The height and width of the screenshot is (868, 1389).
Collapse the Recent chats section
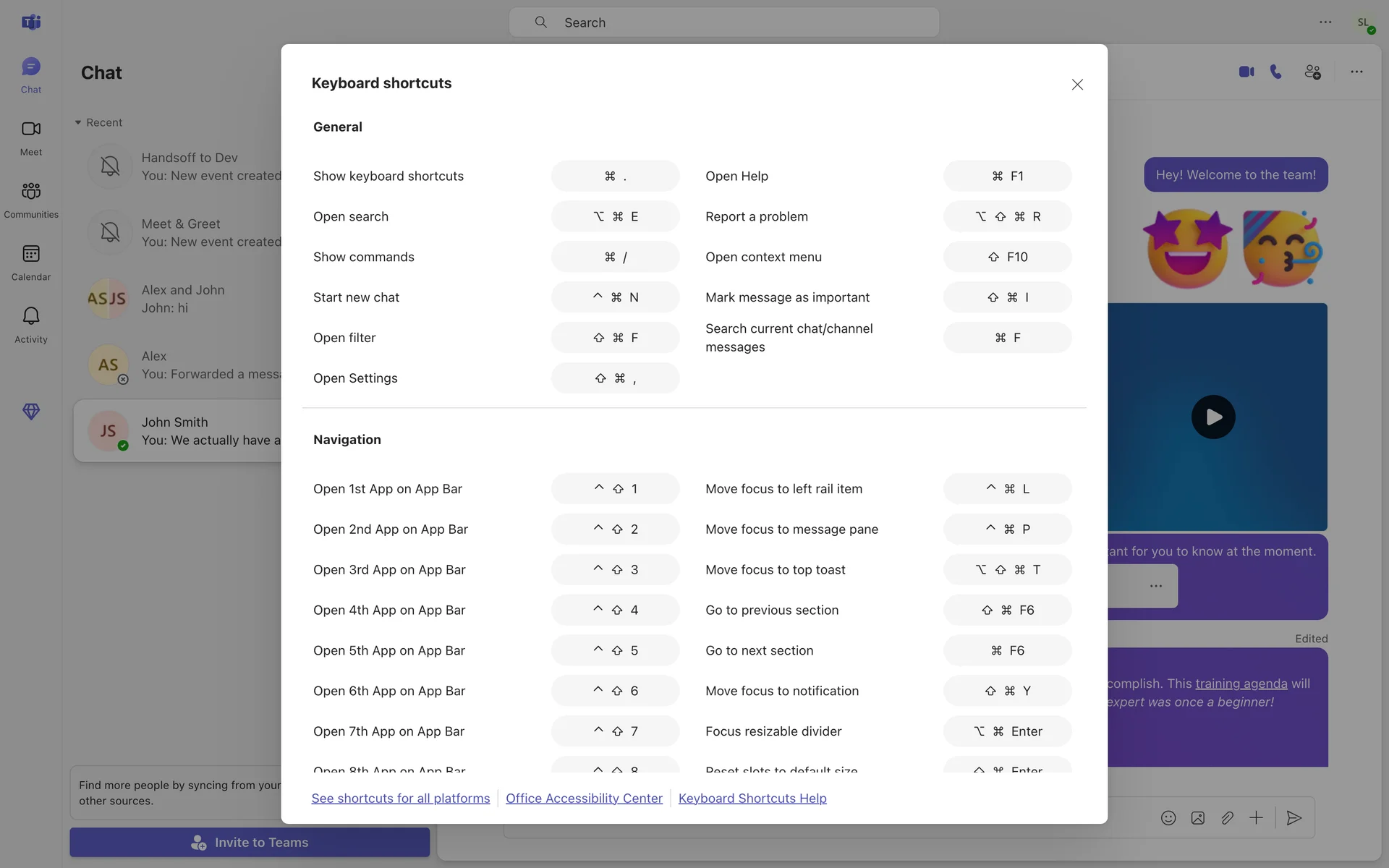coord(78,122)
